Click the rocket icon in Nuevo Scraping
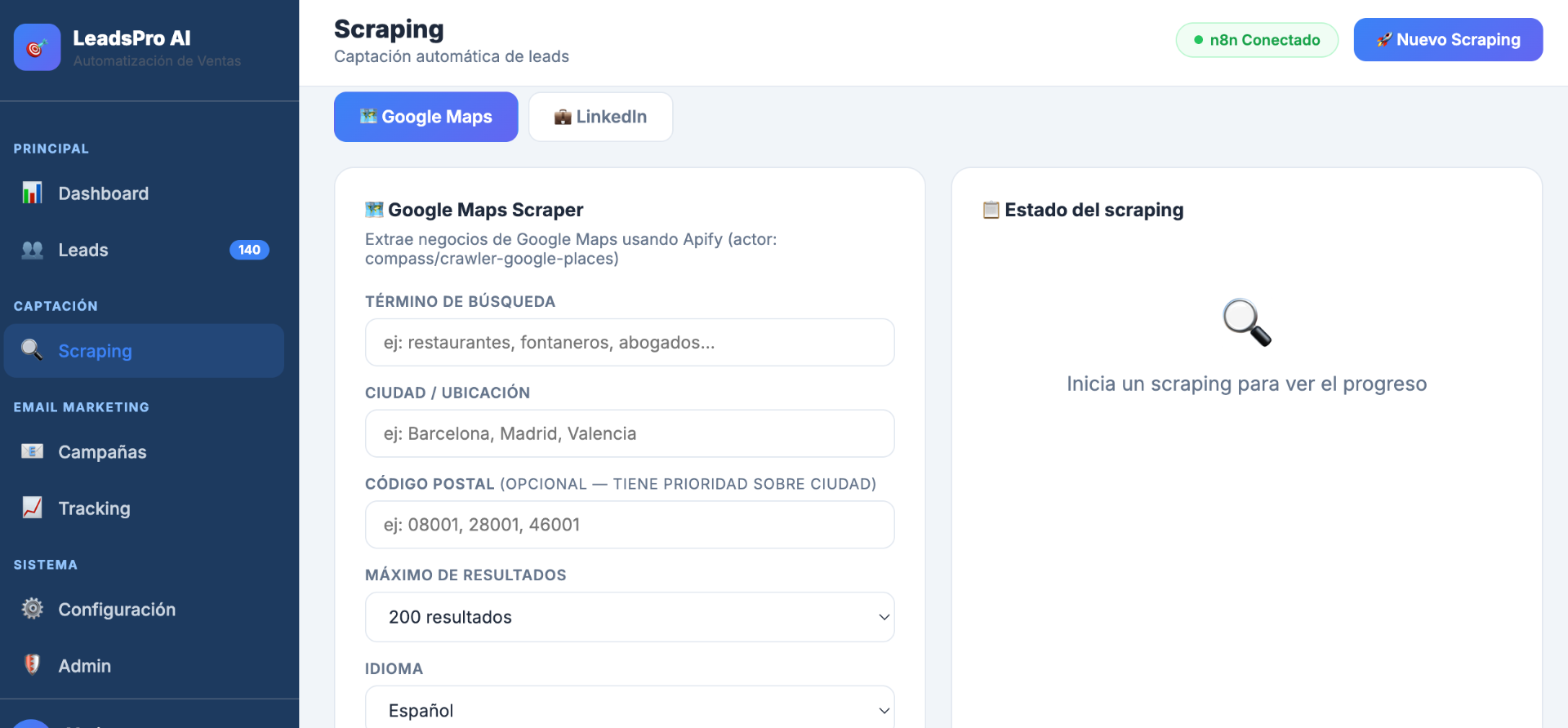Screen dimensions: 1568x728 [x=1384, y=40]
